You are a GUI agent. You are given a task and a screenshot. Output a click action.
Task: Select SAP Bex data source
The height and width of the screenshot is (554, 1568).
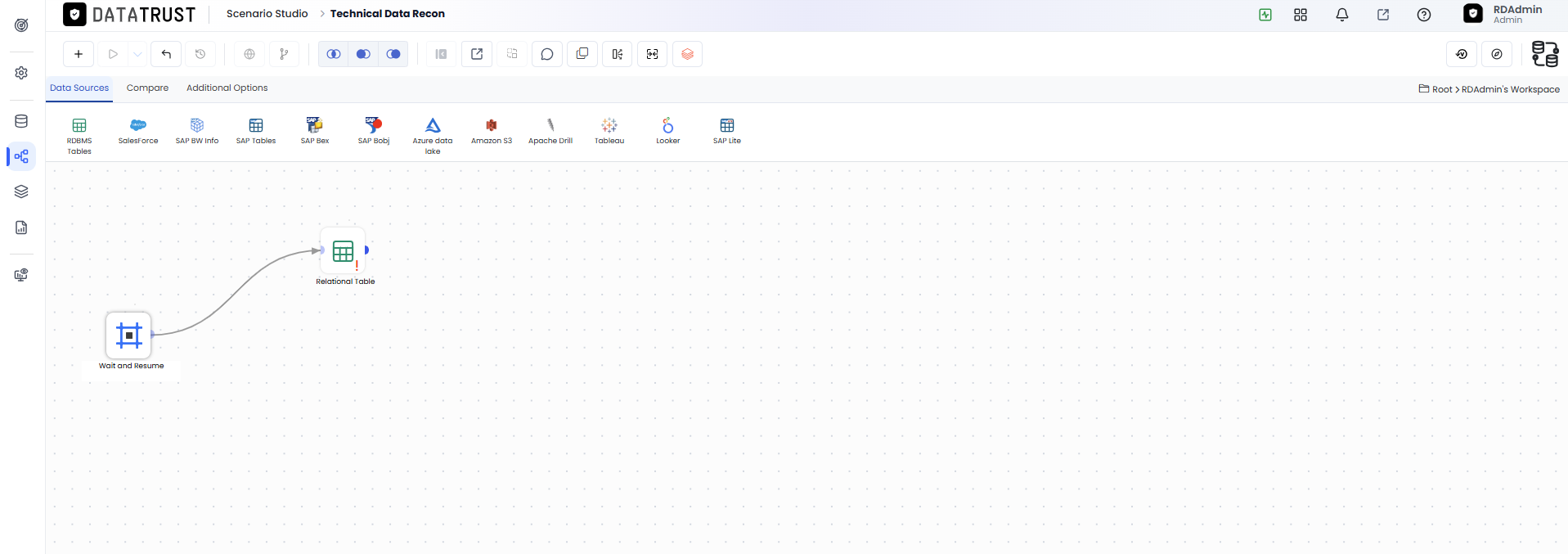click(x=315, y=131)
